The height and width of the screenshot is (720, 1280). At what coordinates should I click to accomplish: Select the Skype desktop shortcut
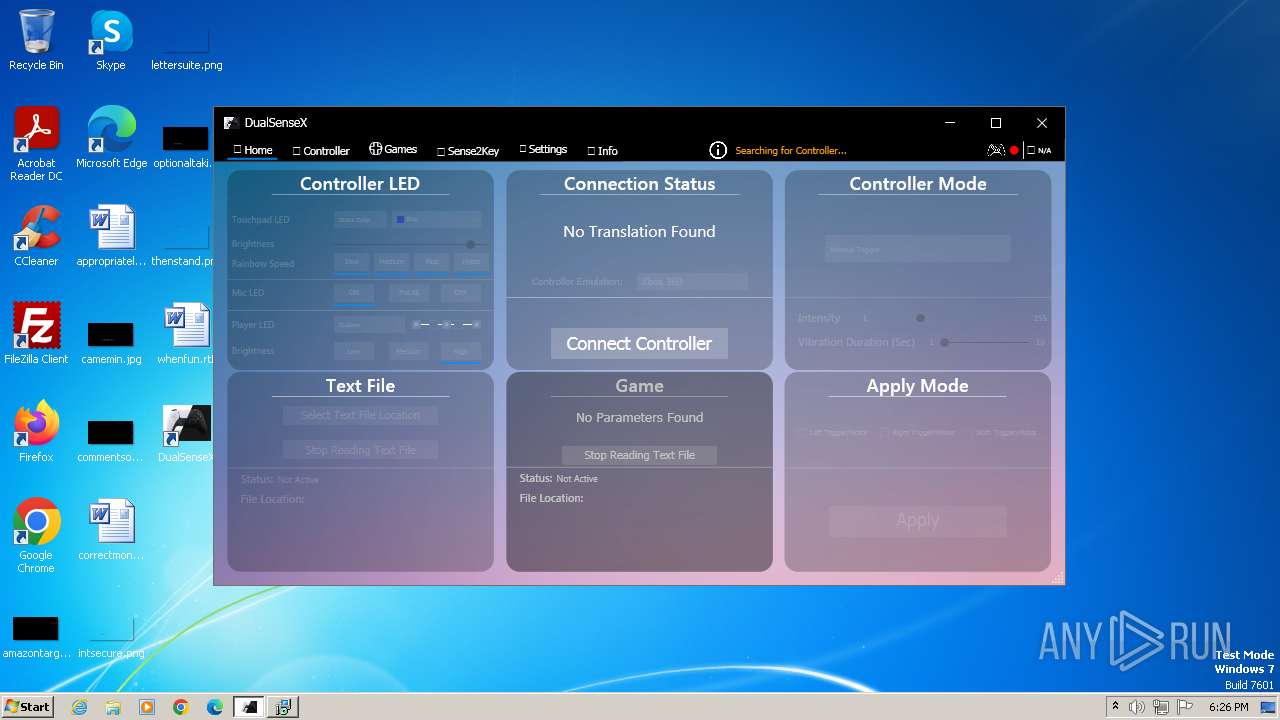click(x=111, y=41)
